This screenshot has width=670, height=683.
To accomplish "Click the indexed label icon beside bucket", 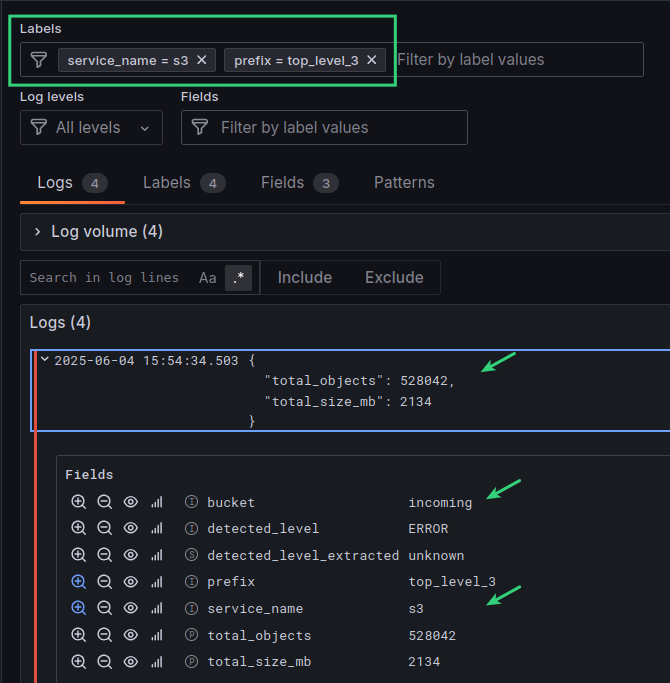I will pos(191,502).
